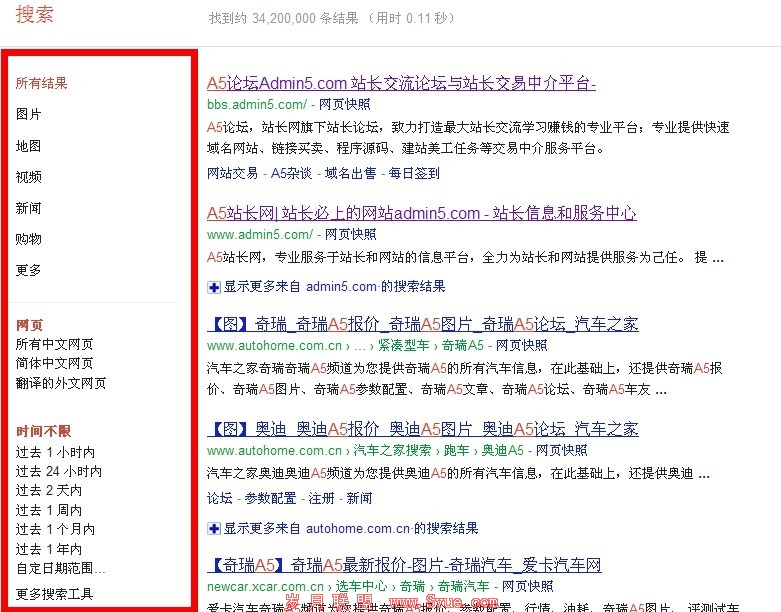Screen dimensions: 781x612
Task: Open 奇瑞A5 breadcrumb link
Action: [x=463, y=346]
